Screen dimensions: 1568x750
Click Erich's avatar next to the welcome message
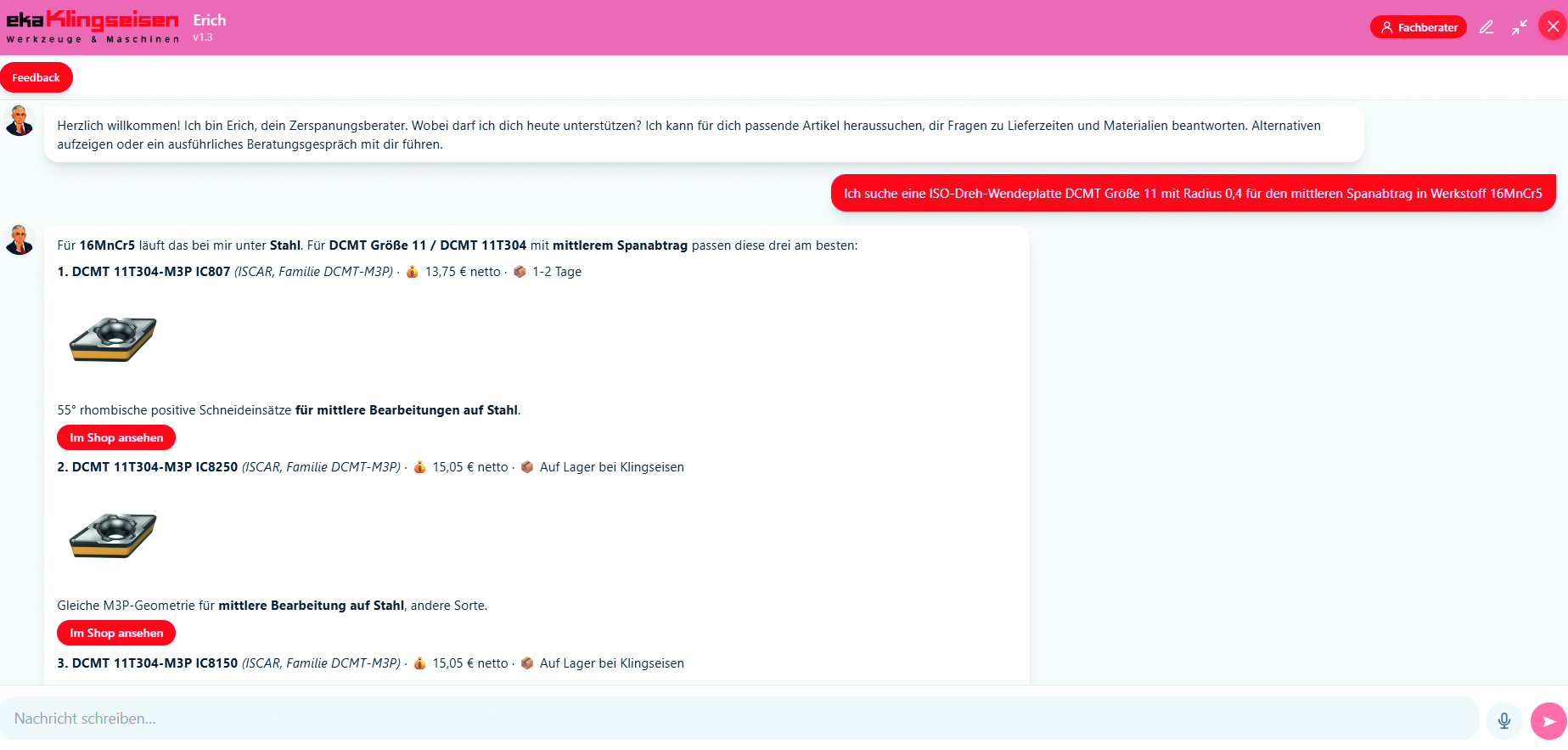click(20, 121)
